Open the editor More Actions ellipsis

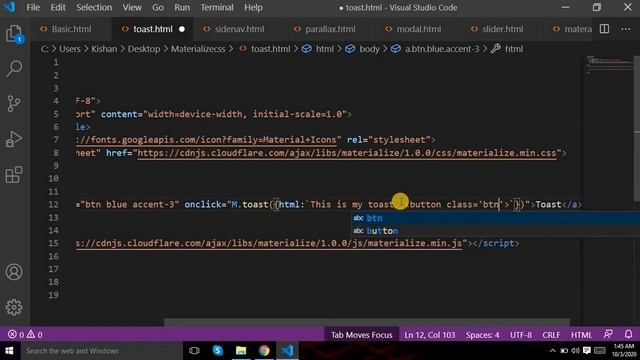pos(626,29)
